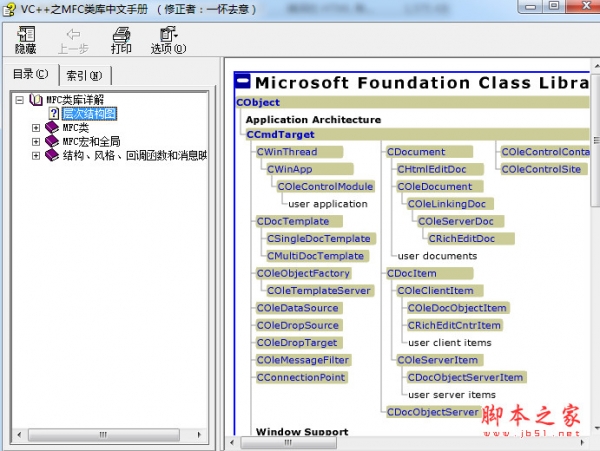Image resolution: width=600 pixels, height=451 pixels.
Task: Click the 打印 (Print) toolbar icon
Action: coord(121,40)
